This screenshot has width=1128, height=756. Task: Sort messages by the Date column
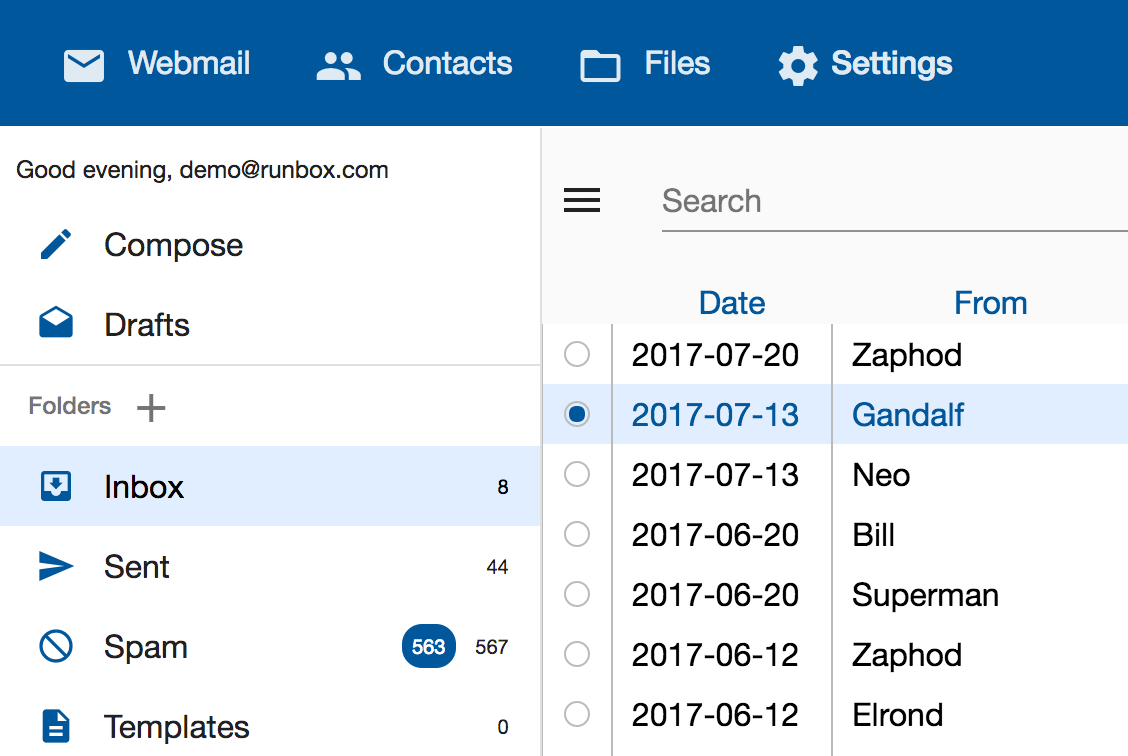(731, 302)
